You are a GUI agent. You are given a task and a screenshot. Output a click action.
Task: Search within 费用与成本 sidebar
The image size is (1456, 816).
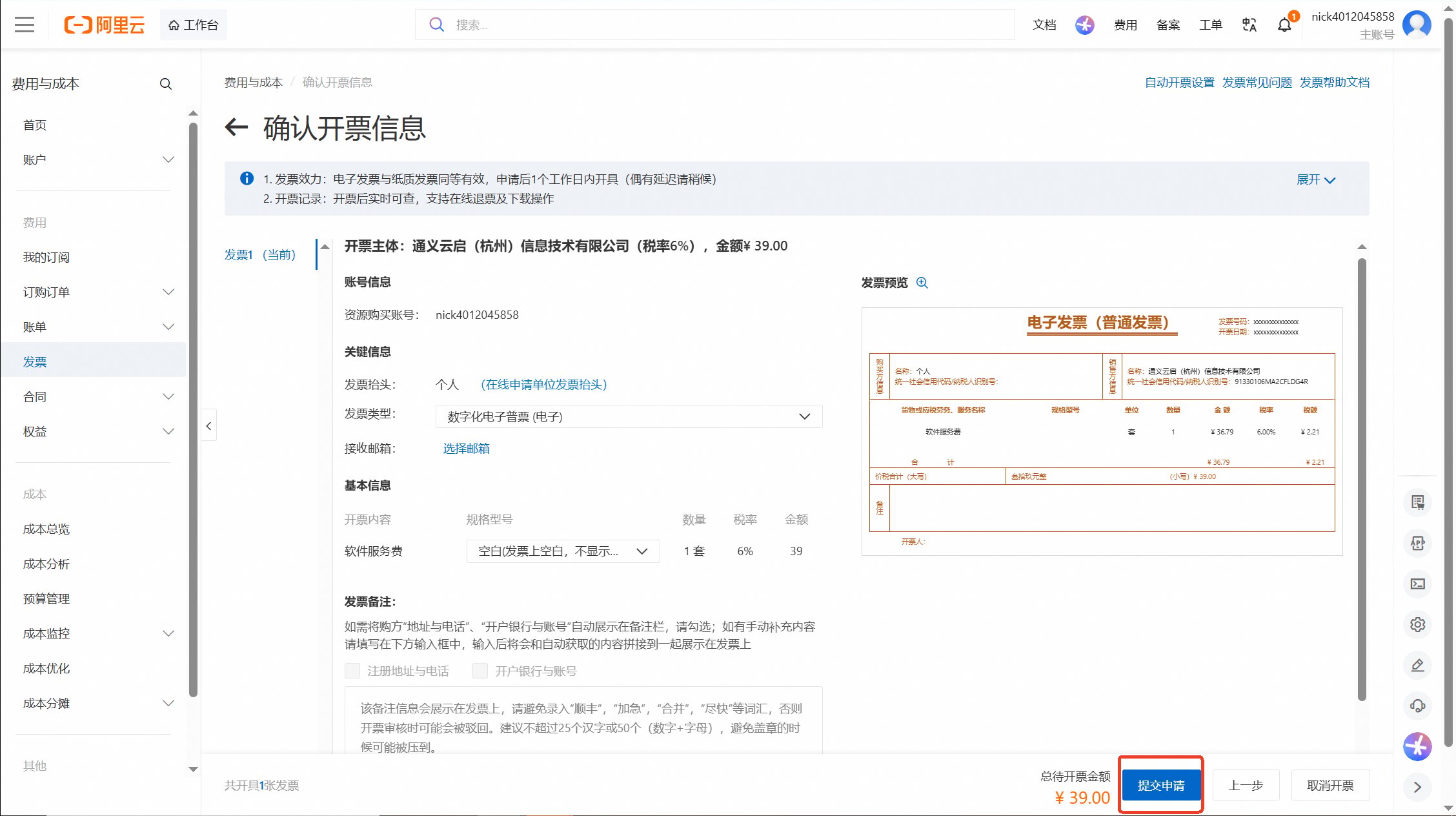(x=166, y=84)
